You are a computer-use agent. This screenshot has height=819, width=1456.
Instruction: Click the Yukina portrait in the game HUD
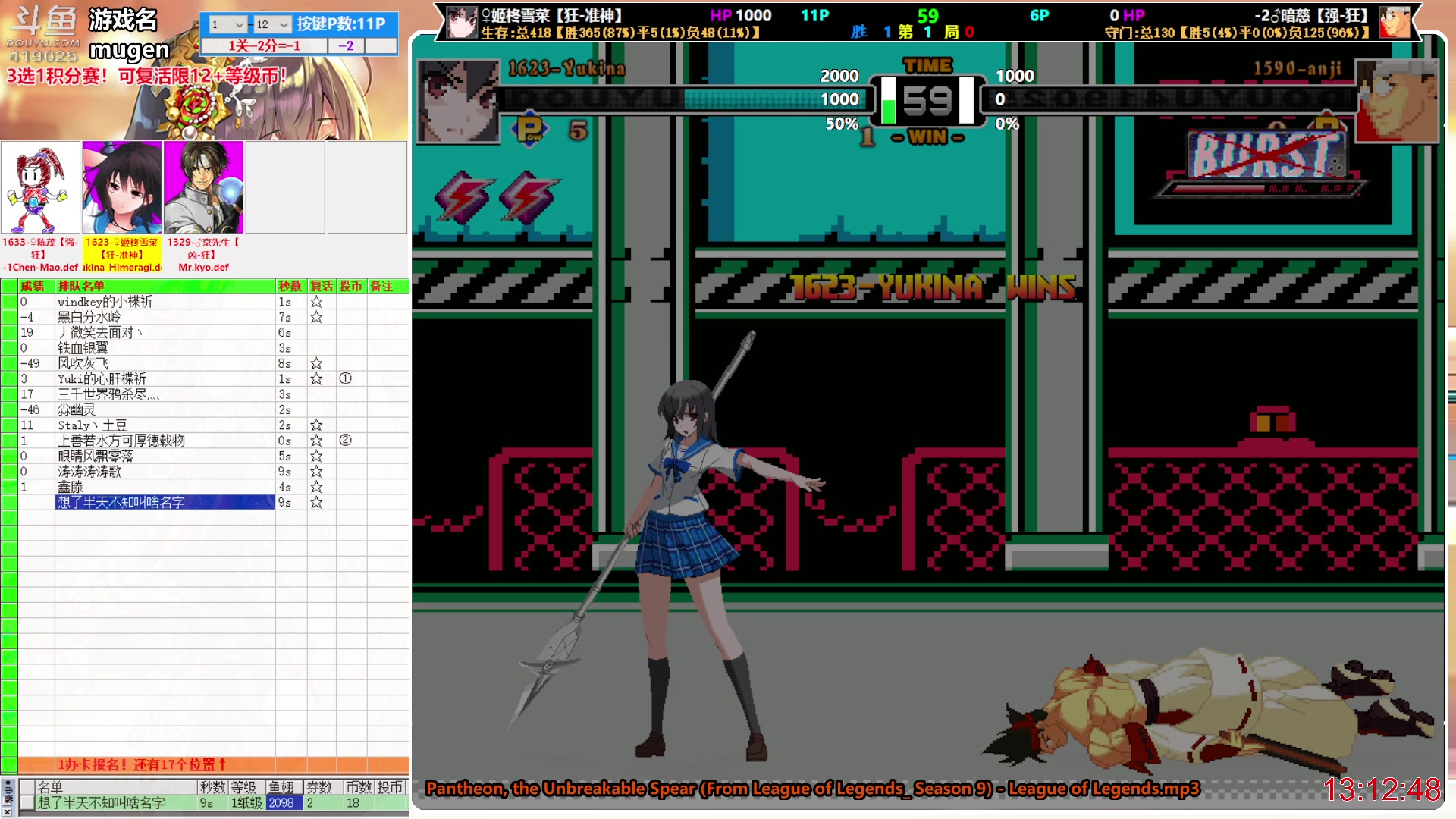coord(458,102)
